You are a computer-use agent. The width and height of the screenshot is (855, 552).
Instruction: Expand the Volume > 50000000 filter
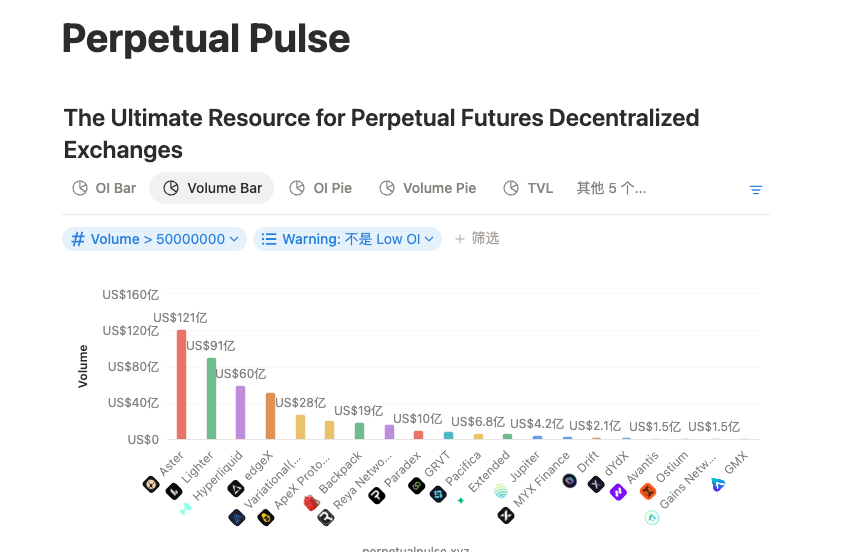click(x=155, y=239)
